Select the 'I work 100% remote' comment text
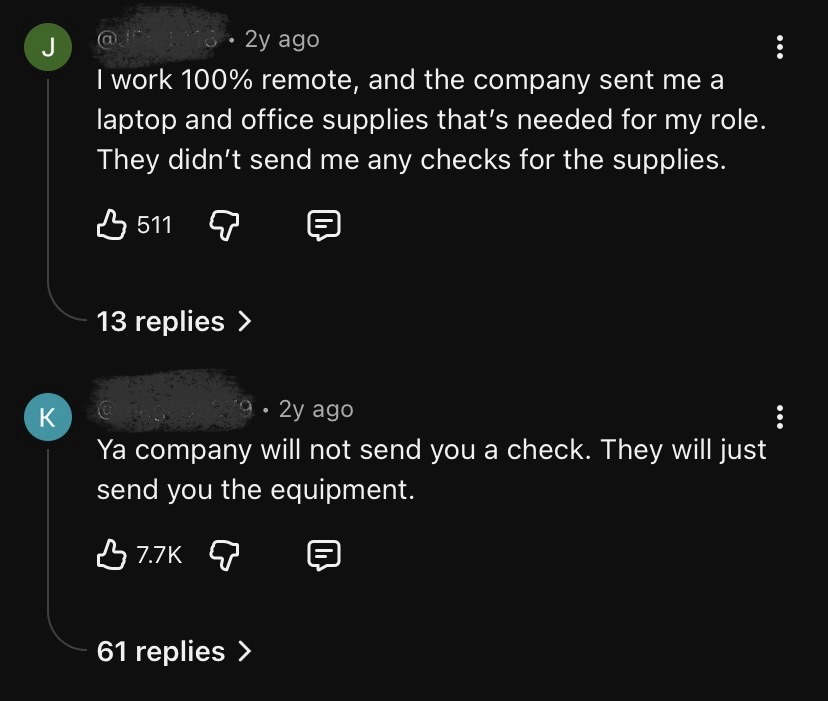This screenshot has height=701, width=828. click(410, 119)
